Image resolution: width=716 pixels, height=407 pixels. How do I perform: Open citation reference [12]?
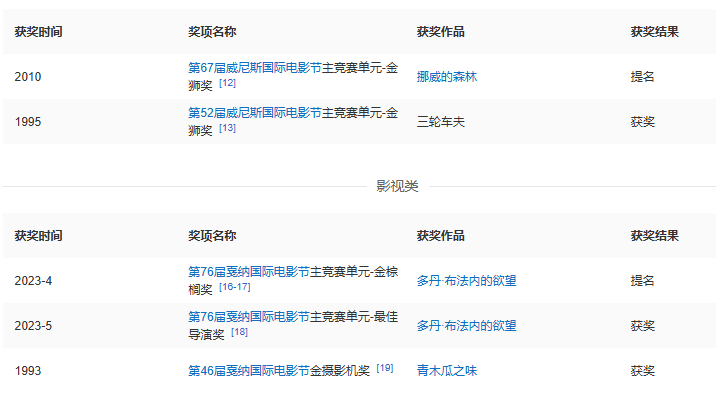pyautogui.click(x=227, y=83)
